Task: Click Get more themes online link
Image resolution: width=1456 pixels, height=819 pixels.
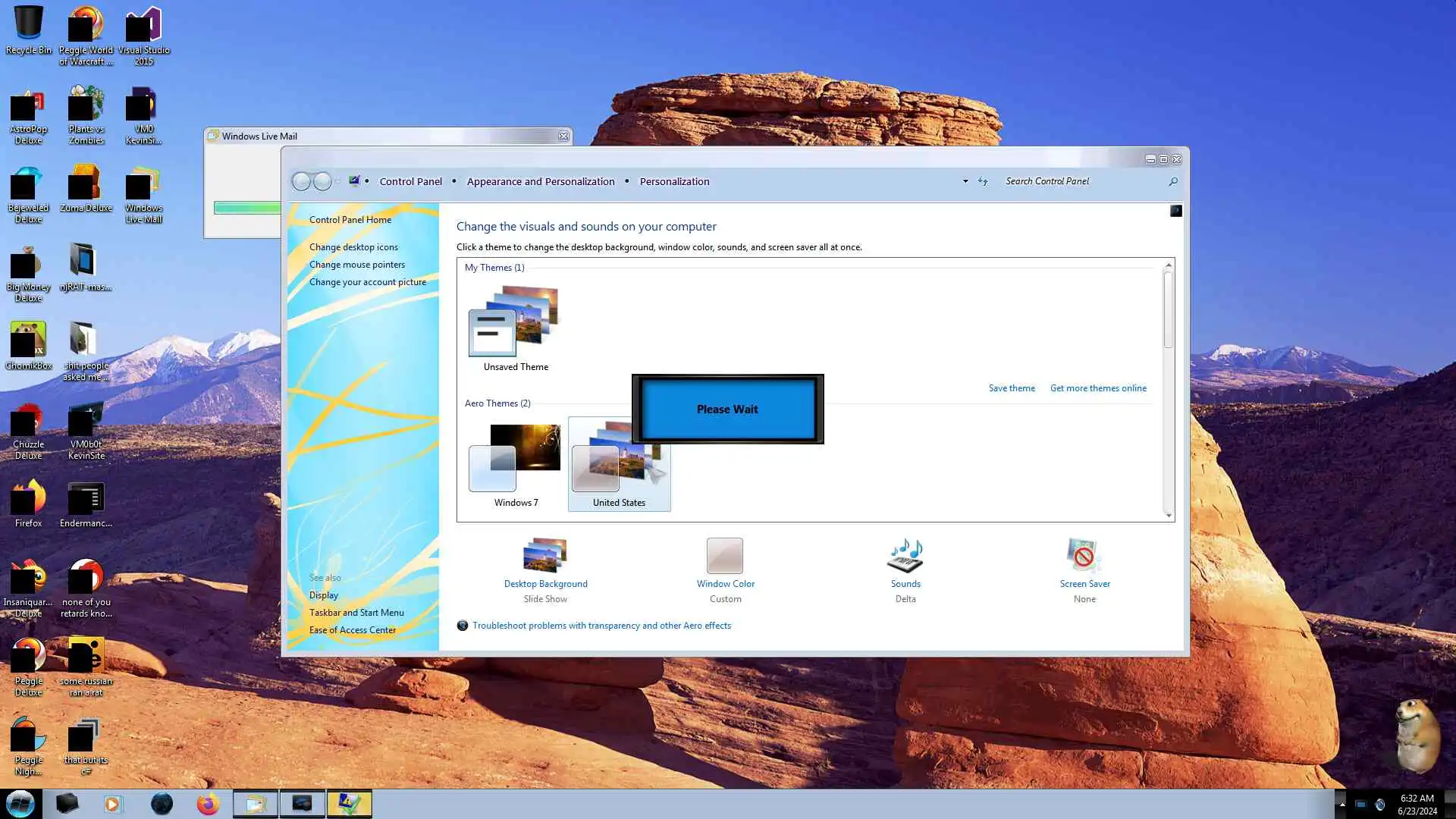Action: (x=1097, y=388)
